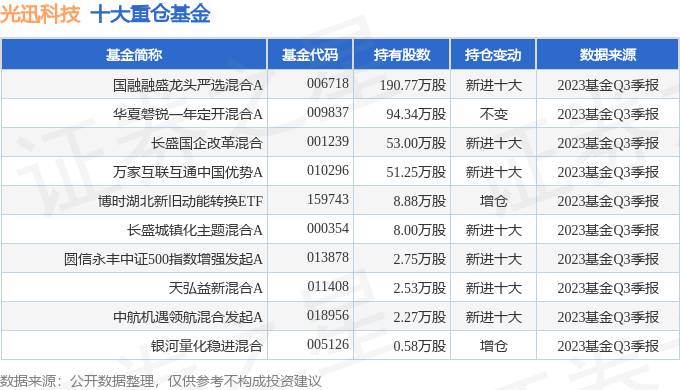Click fund name 国融融盛龙头严选混合A
This screenshot has width=680, height=390.
pyautogui.click(x=188, y=85)
